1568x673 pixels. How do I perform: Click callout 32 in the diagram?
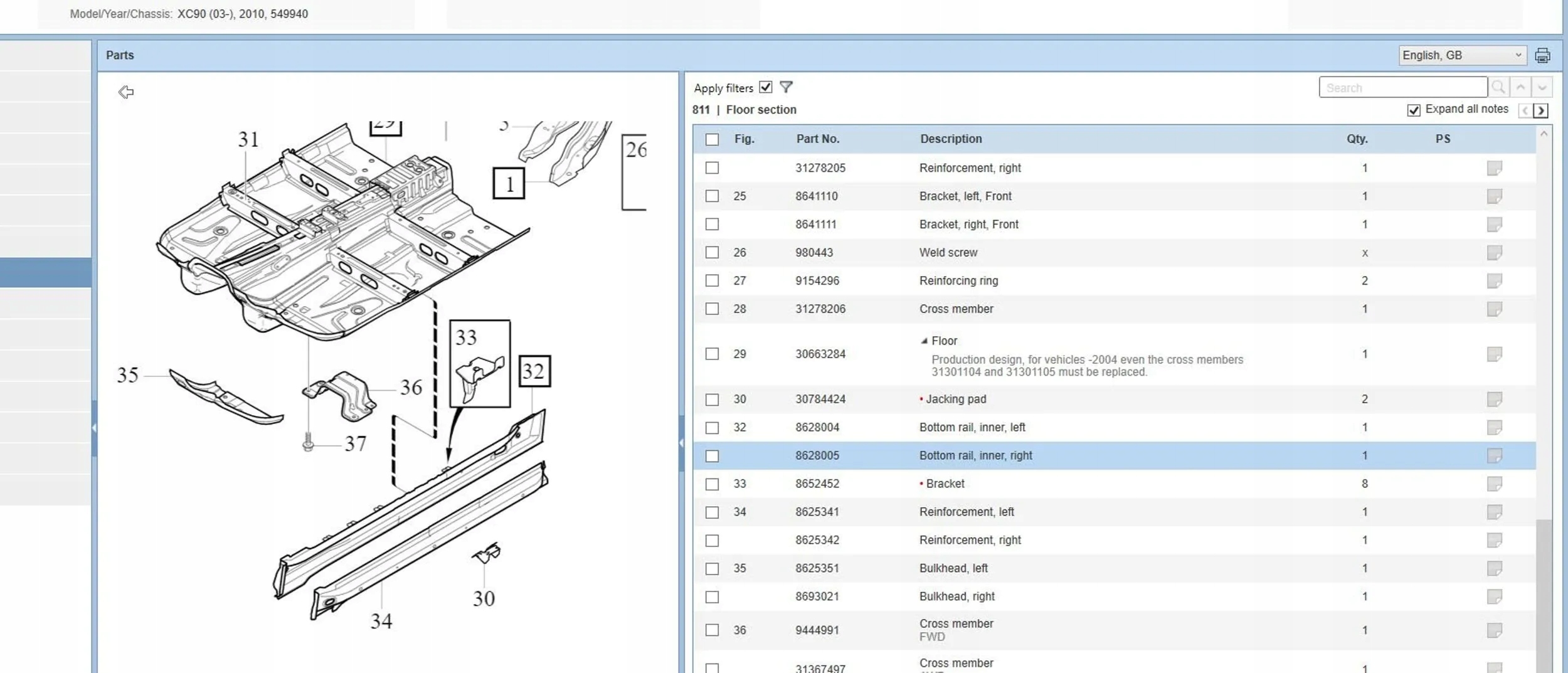[534, 371]
